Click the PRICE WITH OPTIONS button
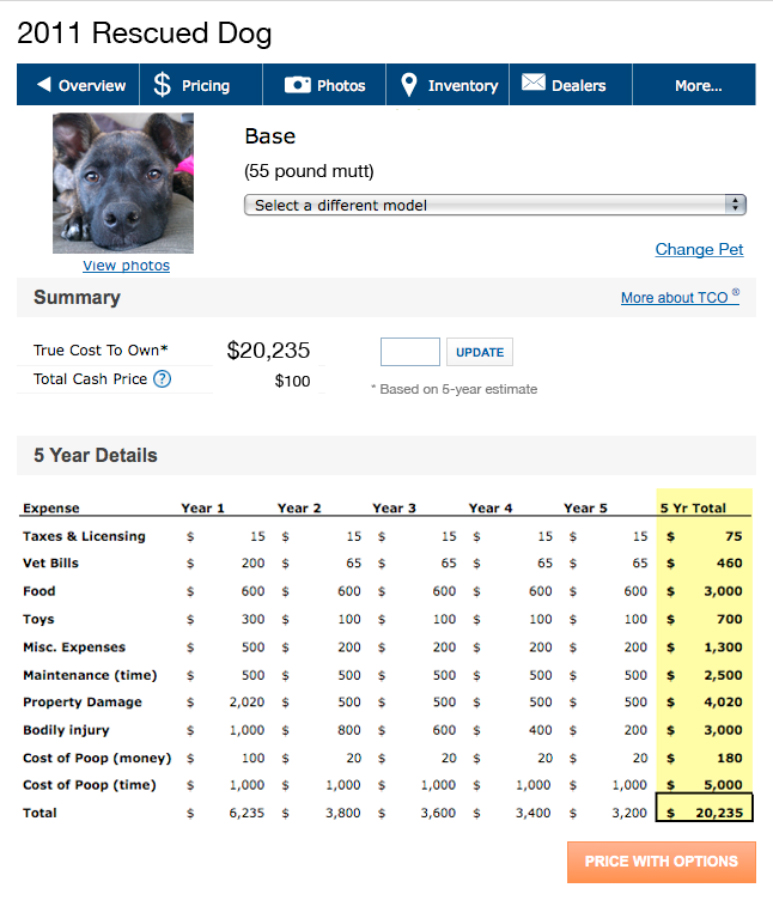This screenshot has height=900, width=773. [x=661, y=861]
